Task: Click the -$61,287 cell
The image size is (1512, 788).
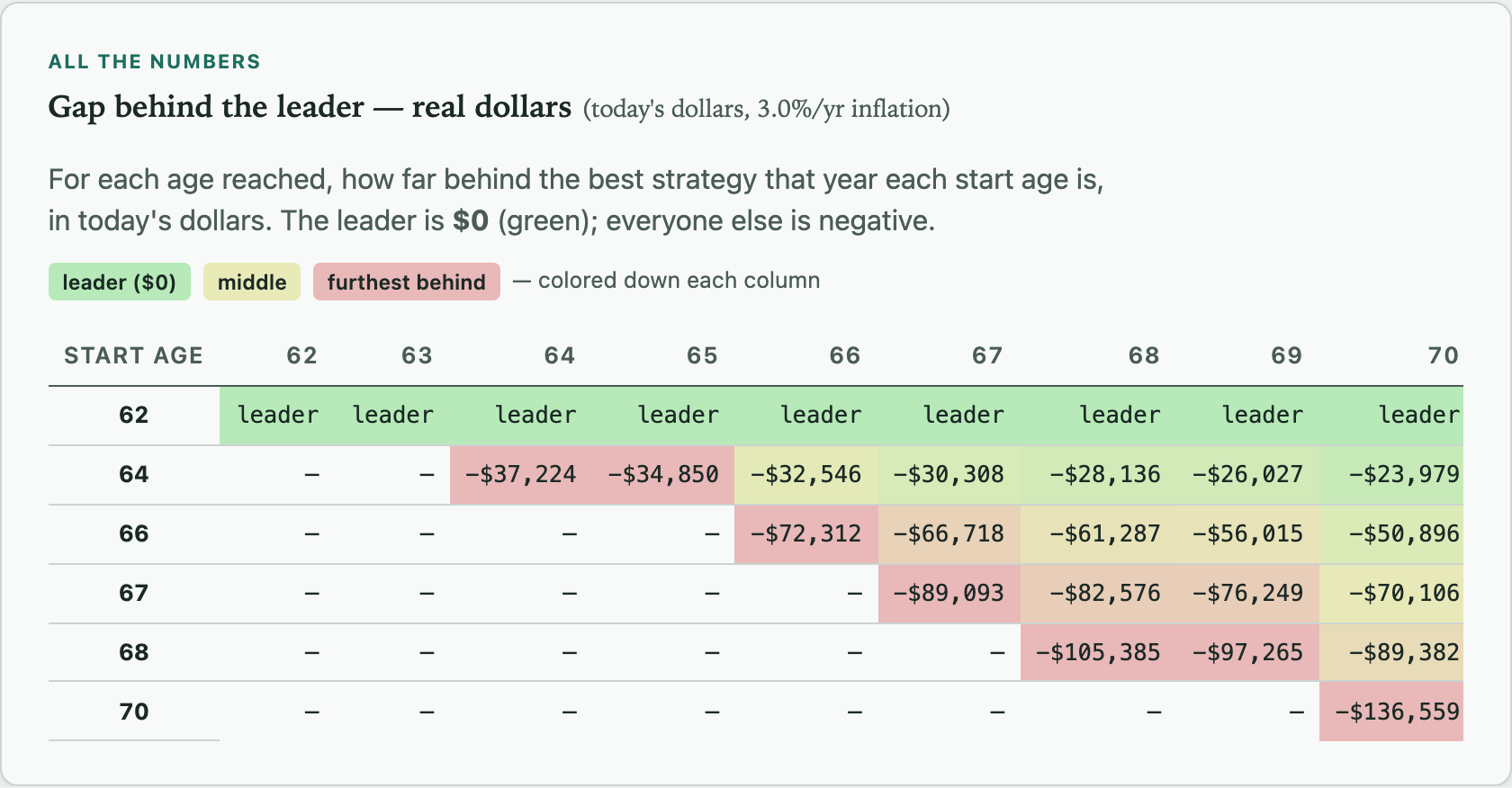Action: point(1099,533)
